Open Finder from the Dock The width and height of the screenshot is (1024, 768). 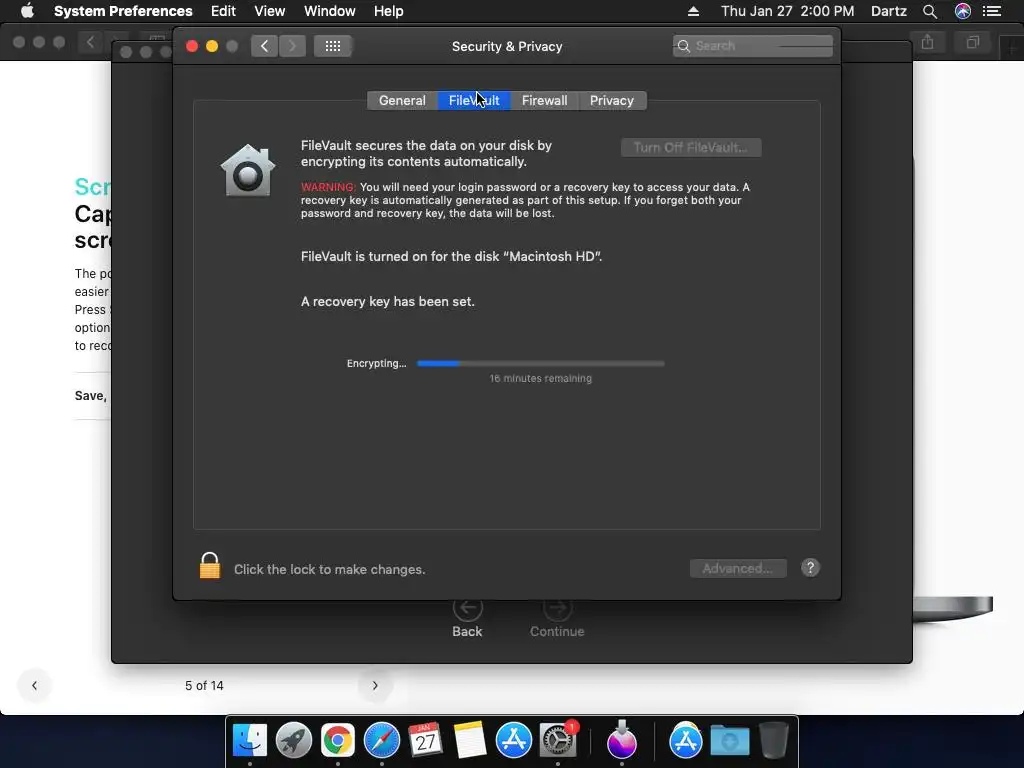[249, 741]
